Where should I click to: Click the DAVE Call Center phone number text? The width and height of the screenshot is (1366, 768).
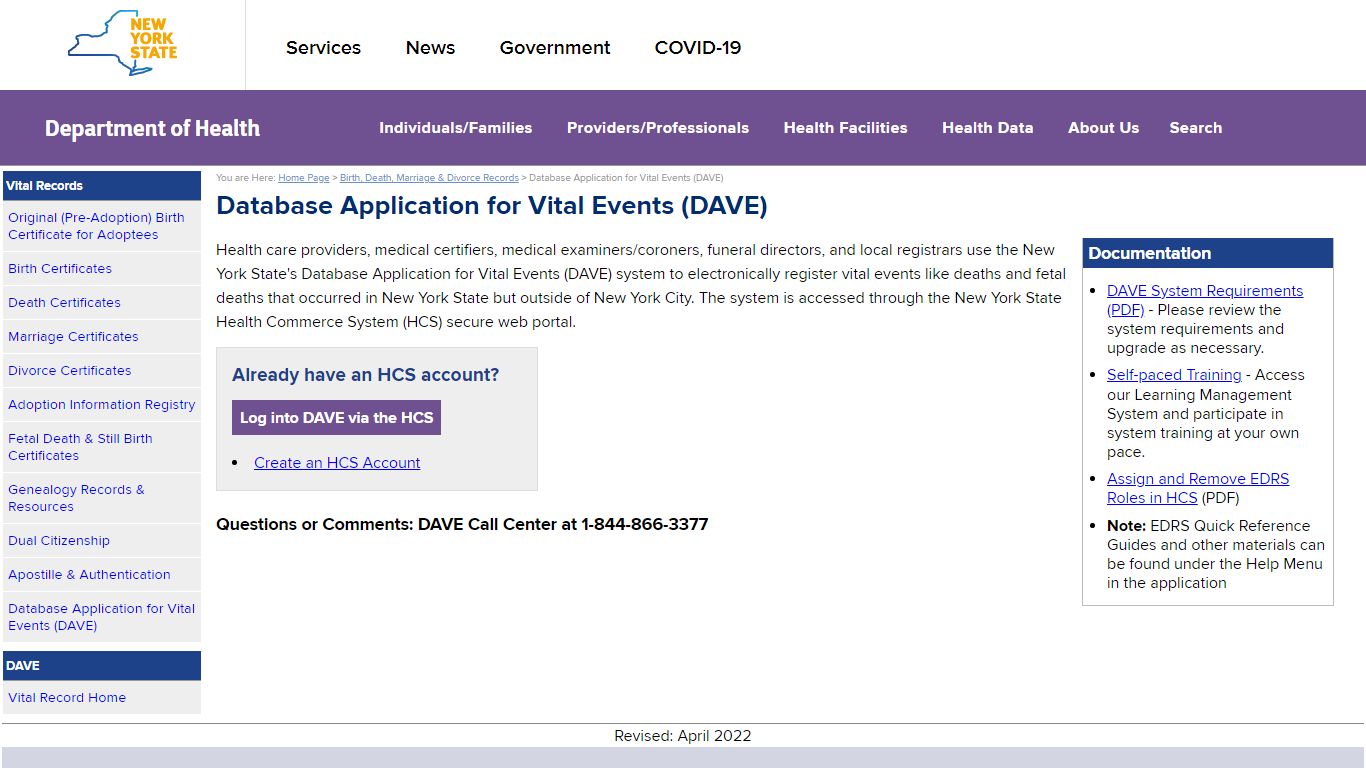pos(644,524)
